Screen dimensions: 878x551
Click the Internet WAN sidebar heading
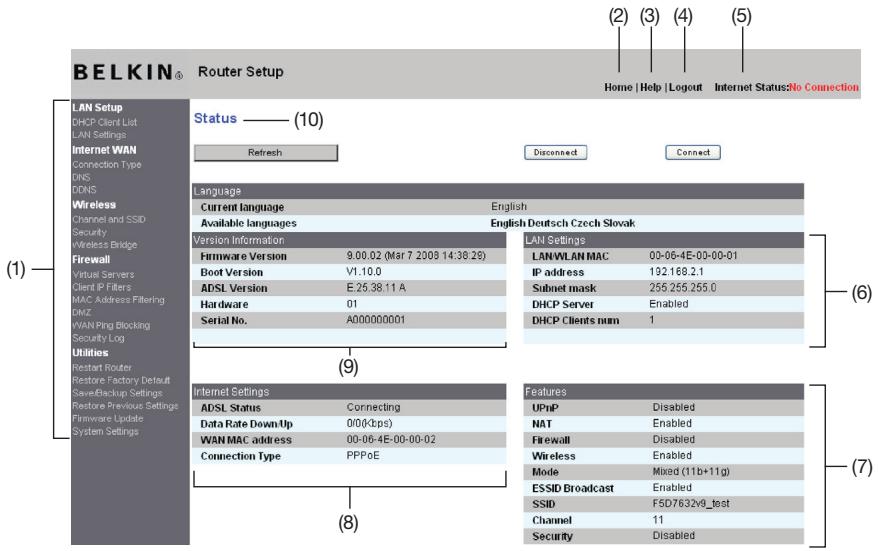pyautogui.click(x=104, y=150)
